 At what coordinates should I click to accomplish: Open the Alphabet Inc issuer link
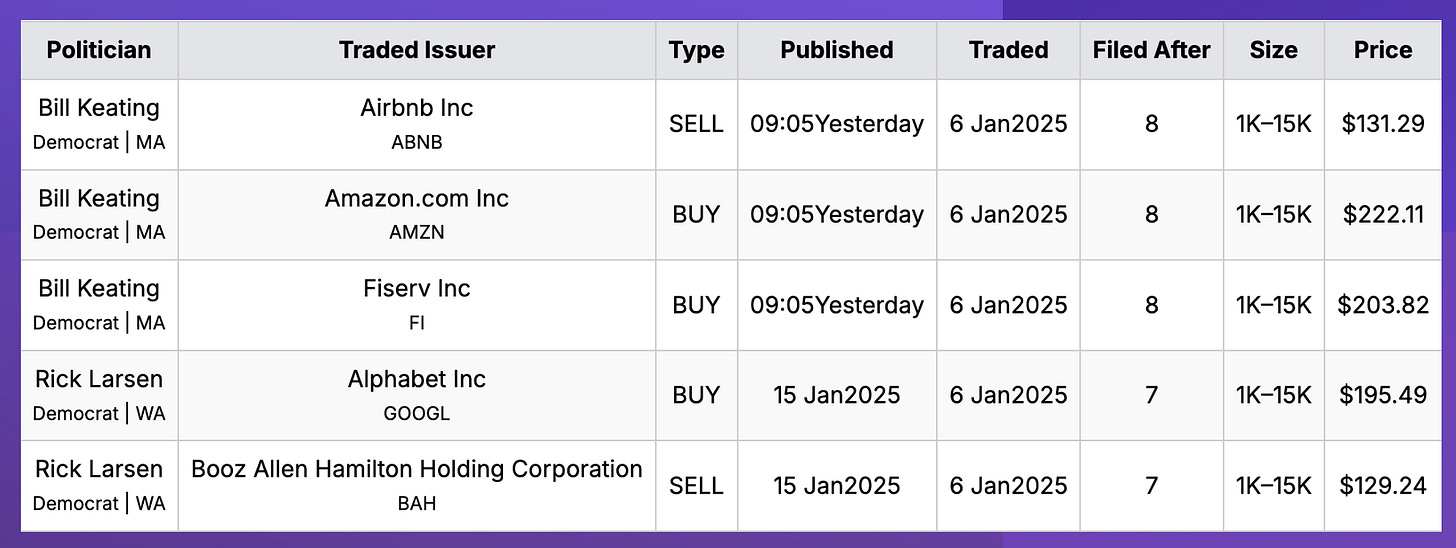click(x=417, y=379)
